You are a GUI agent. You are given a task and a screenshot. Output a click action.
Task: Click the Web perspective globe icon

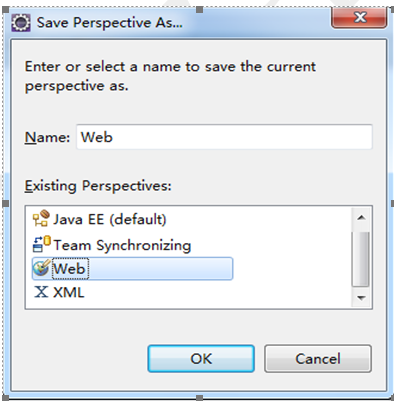[x=41, y=268]
